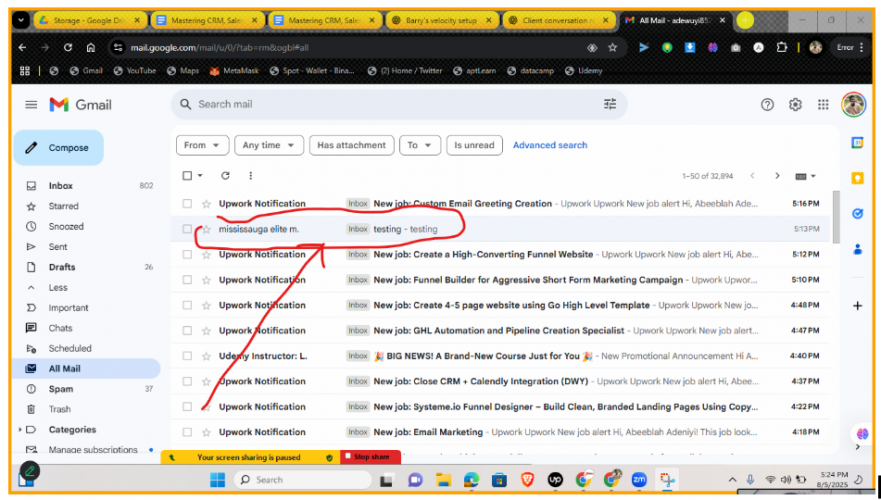Open the Inbox folder
This screenshot has width=881, height=500.
61,186
